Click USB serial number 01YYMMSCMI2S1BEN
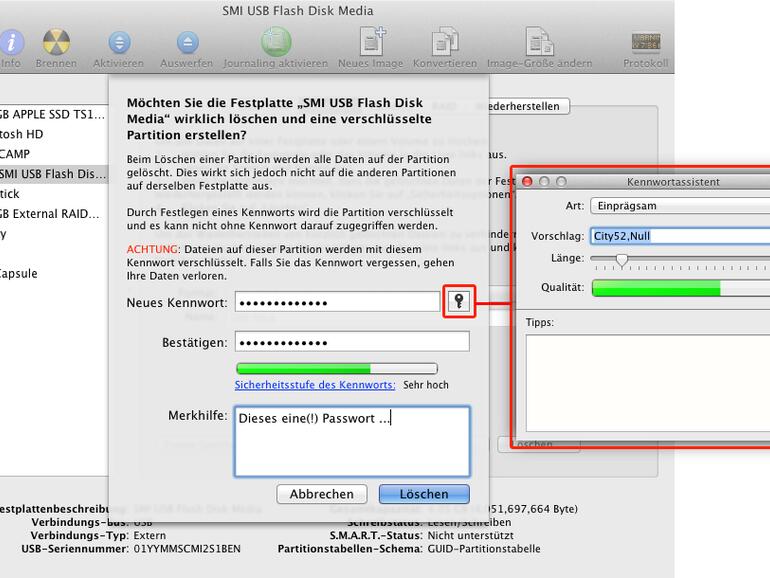The width and height of the screenshot is (770, 578). [187, 549]
